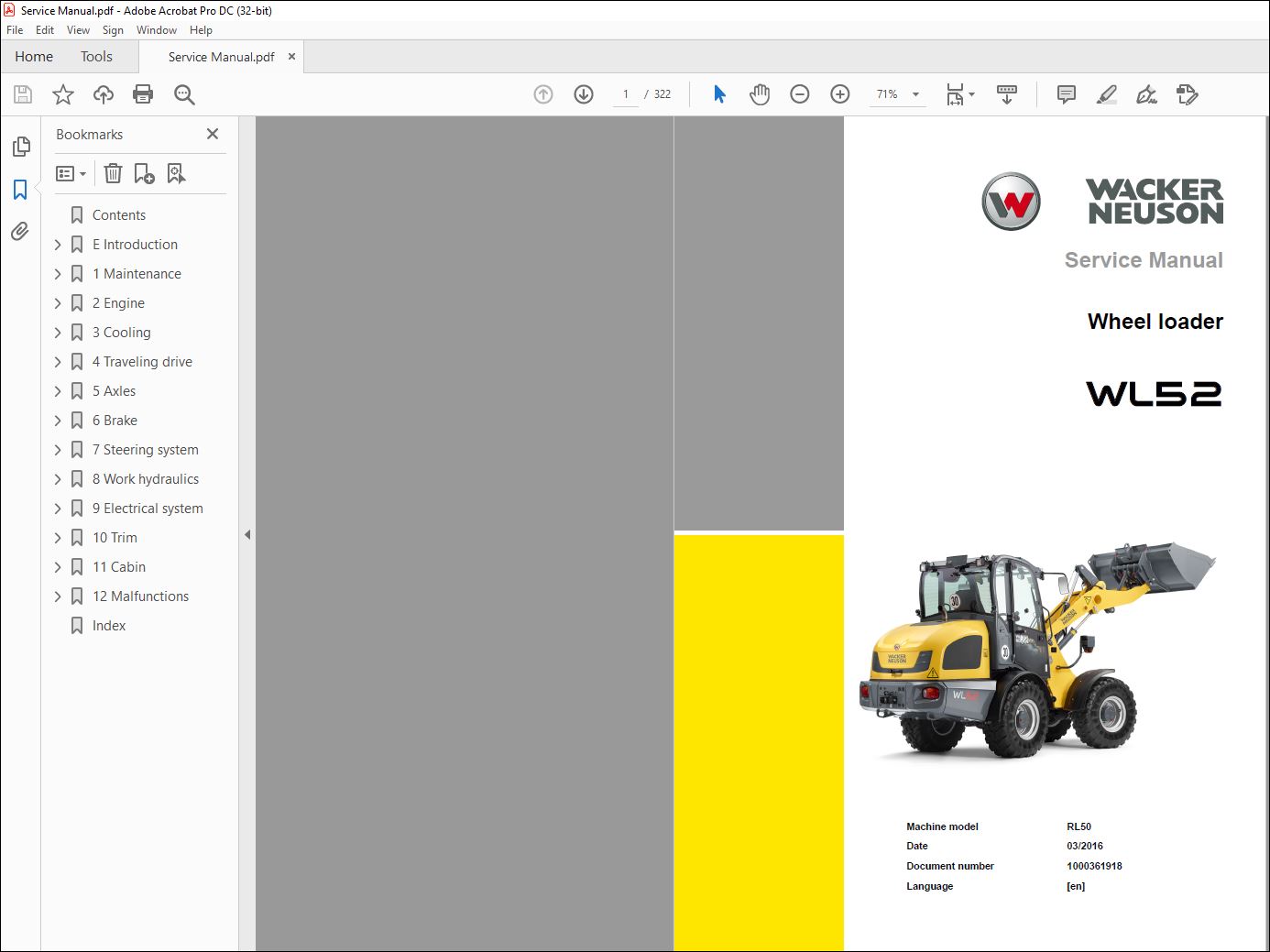1270x952 pixels.
Task: Go to next page arrow
Action: click(584, 94)
